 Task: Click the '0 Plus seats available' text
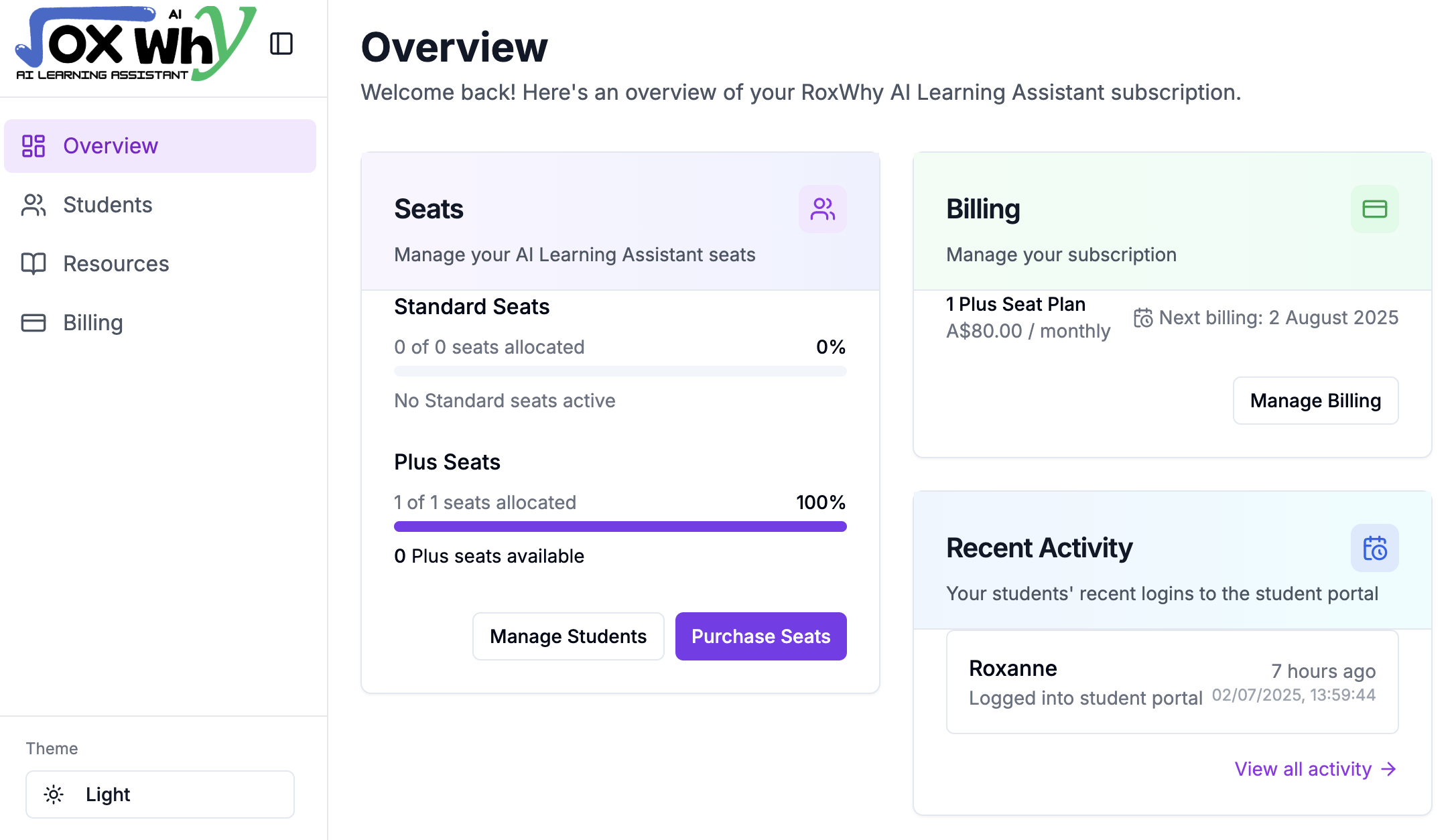(489, 556)
